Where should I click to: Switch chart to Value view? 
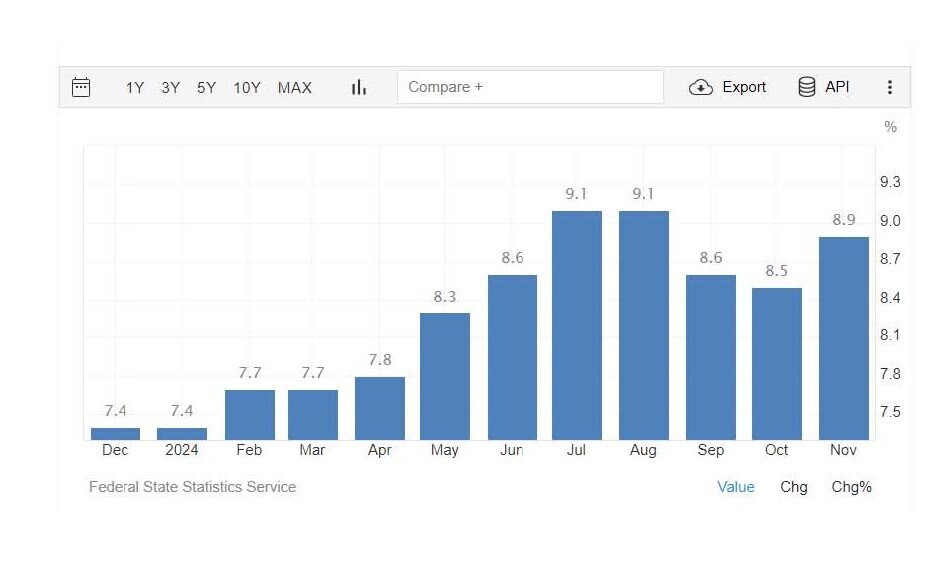coord(736,487)
